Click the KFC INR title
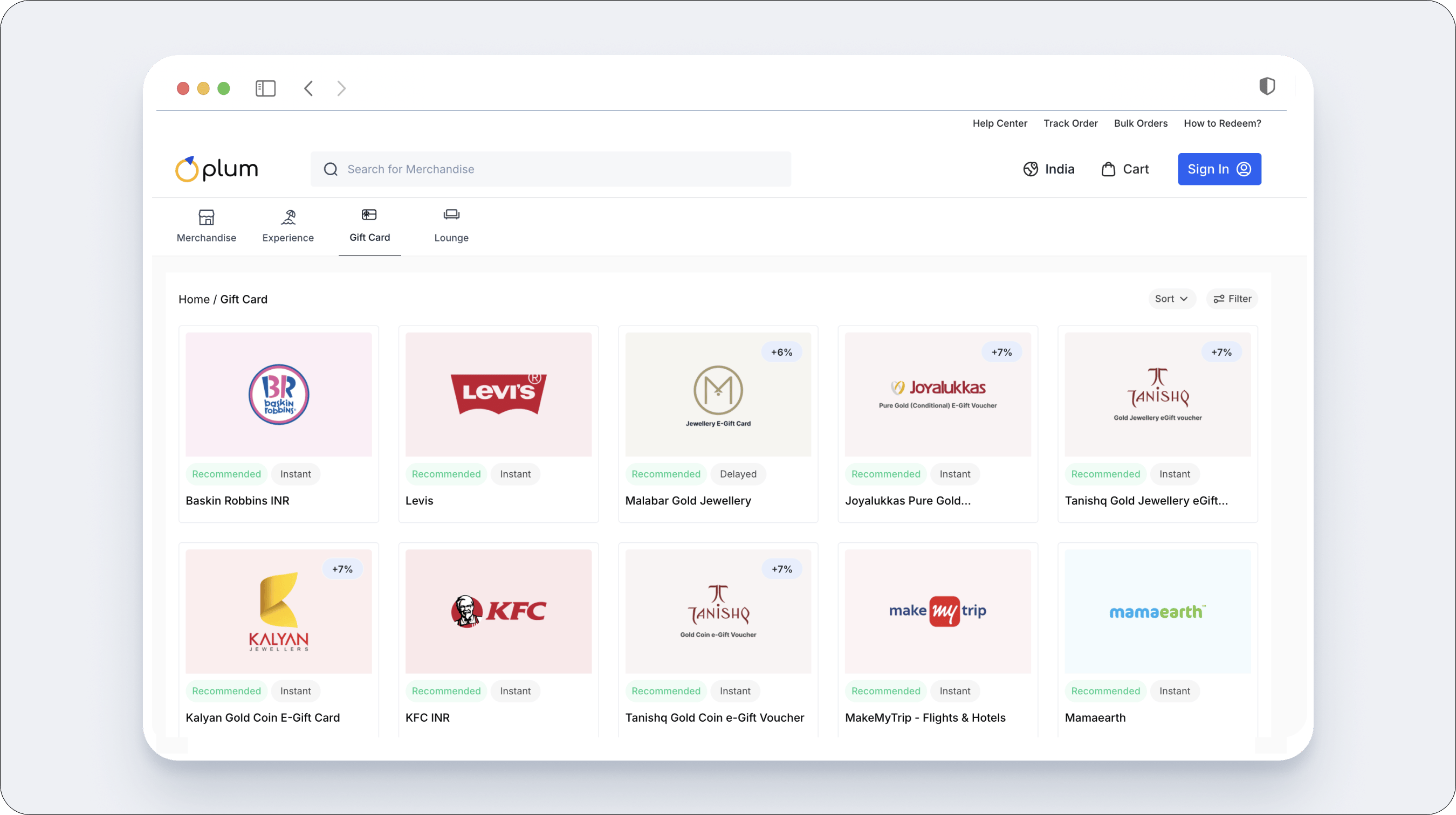Viewport: 1456px width, 815px height. click(427, 717)
